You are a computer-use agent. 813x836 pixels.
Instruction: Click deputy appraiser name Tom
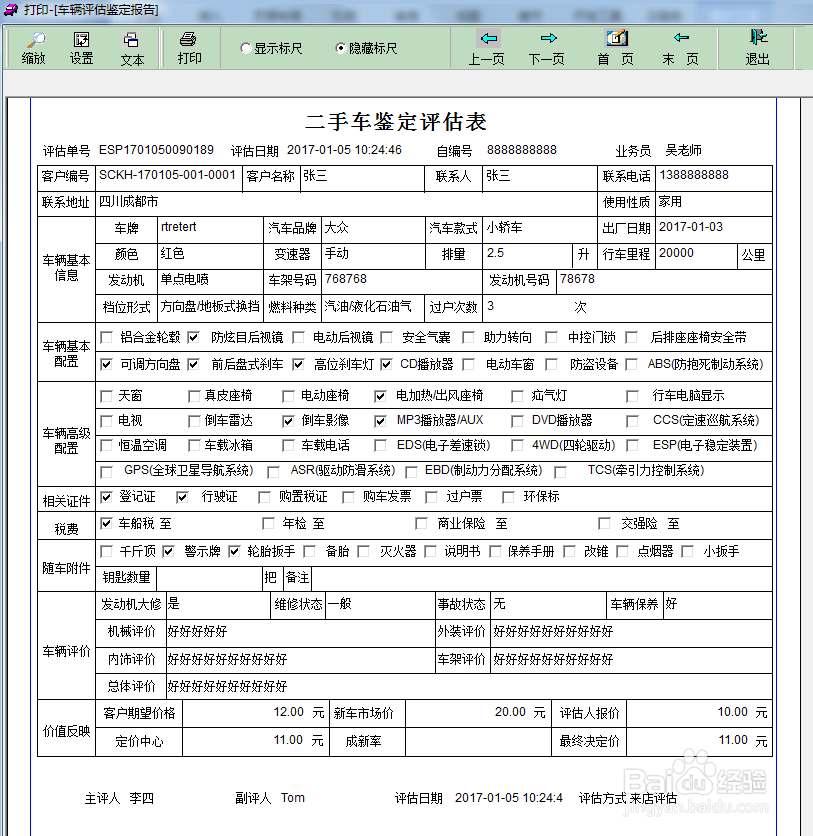point(293,798)
